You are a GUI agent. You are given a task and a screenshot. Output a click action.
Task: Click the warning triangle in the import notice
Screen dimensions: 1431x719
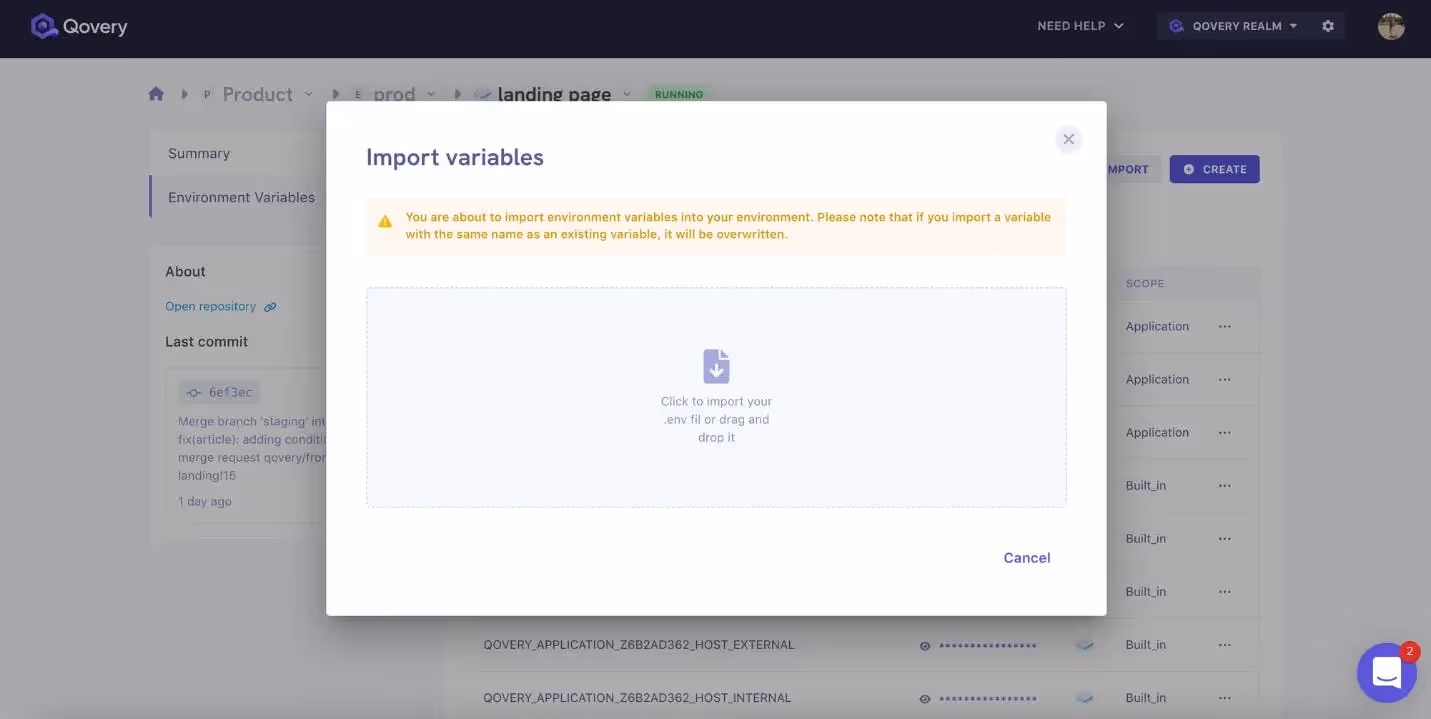pyautogui.click(x=384, y=220)
